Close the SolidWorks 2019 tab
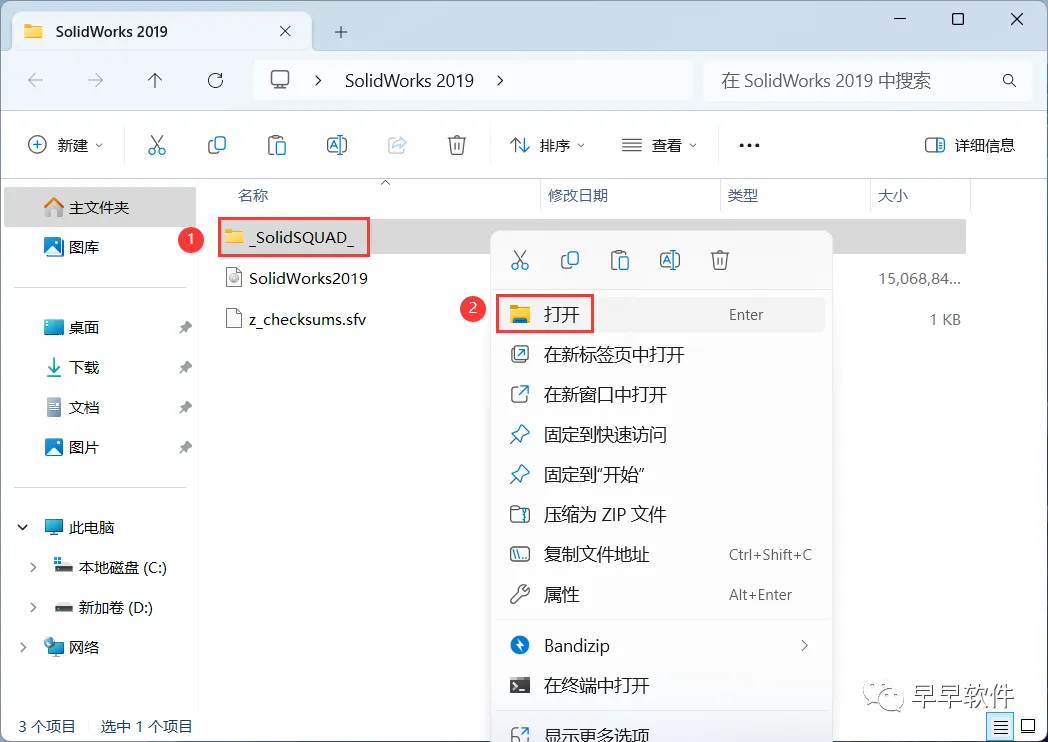 [x=285, y=31]
